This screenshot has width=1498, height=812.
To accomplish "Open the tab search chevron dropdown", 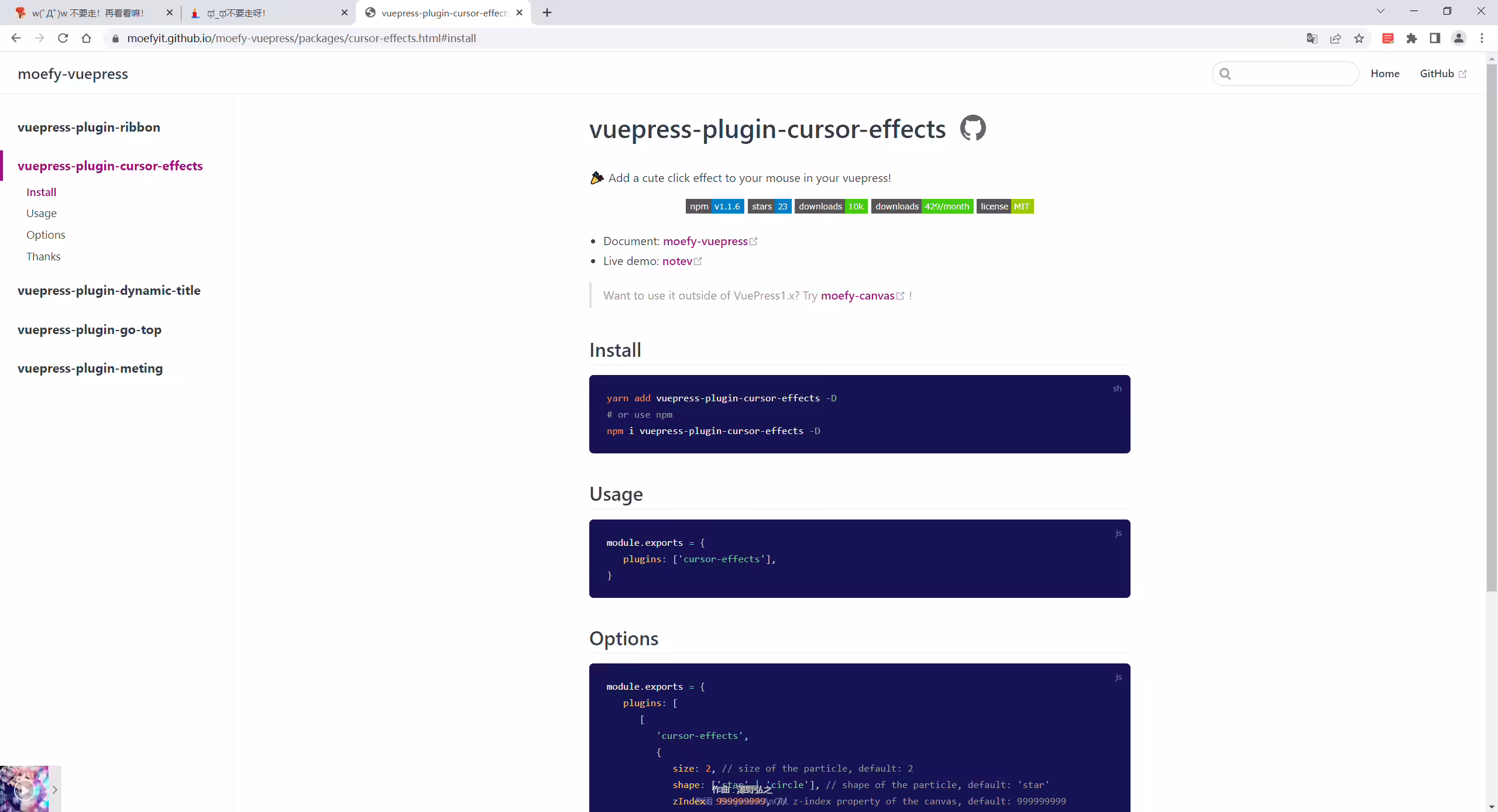I will pyautogui.click(x=1380, y=12).
